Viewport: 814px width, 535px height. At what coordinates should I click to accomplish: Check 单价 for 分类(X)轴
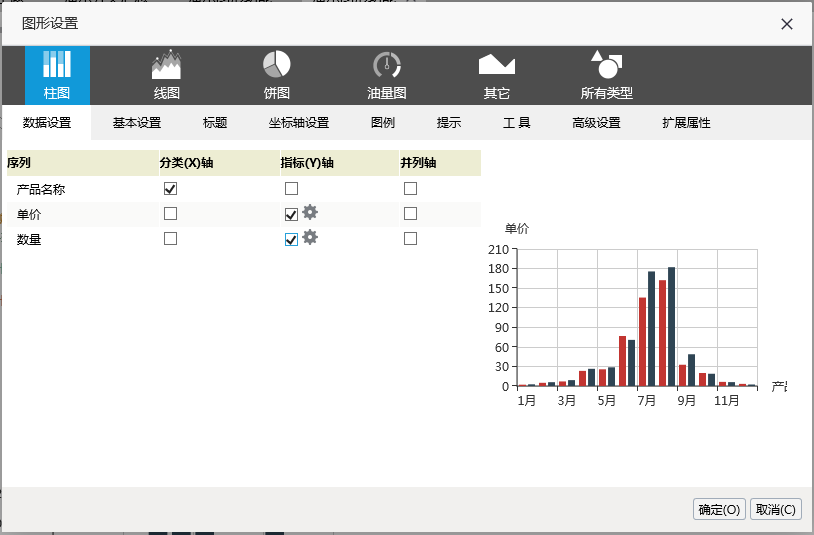[170, 213]
